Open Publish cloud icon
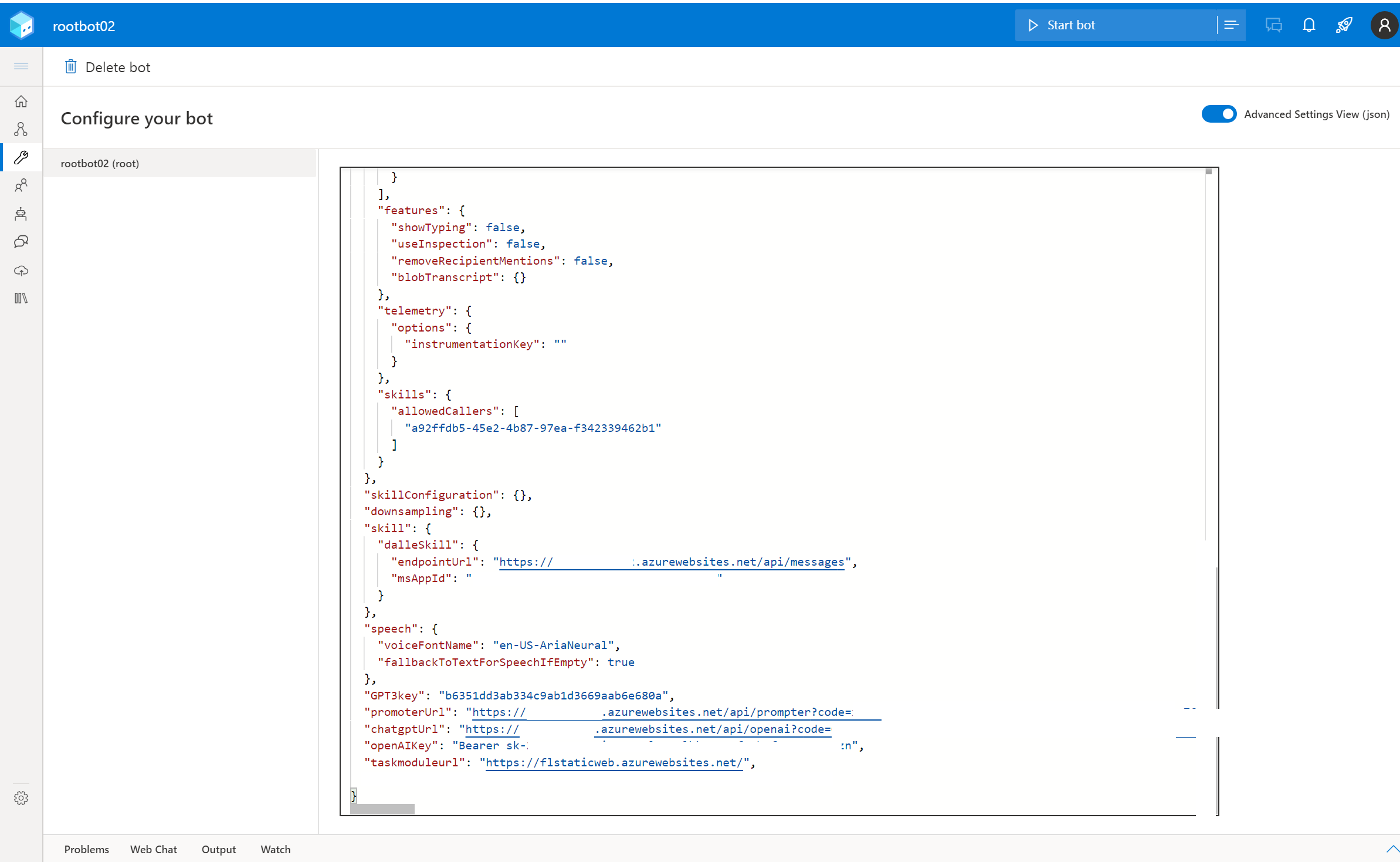The height and width of the screenshot is (862, 1400). (x=21, y=271)
